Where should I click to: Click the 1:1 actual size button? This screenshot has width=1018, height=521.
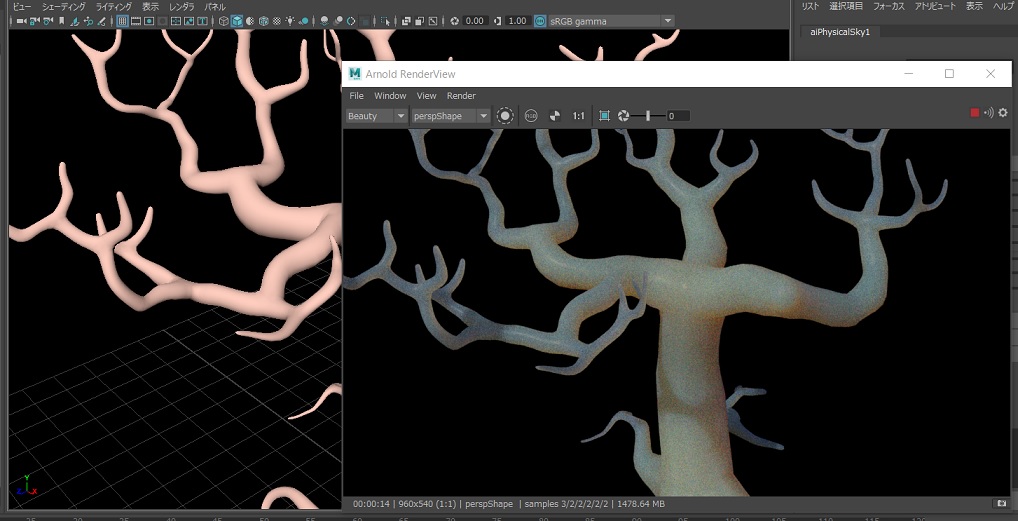click(x=579, y=116)
